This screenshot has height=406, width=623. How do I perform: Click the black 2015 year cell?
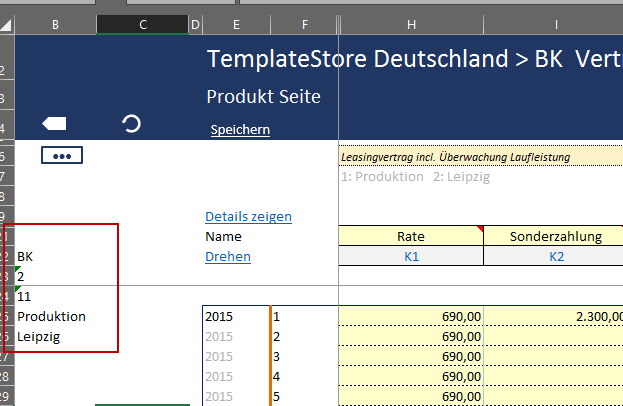tap(235, 317)
